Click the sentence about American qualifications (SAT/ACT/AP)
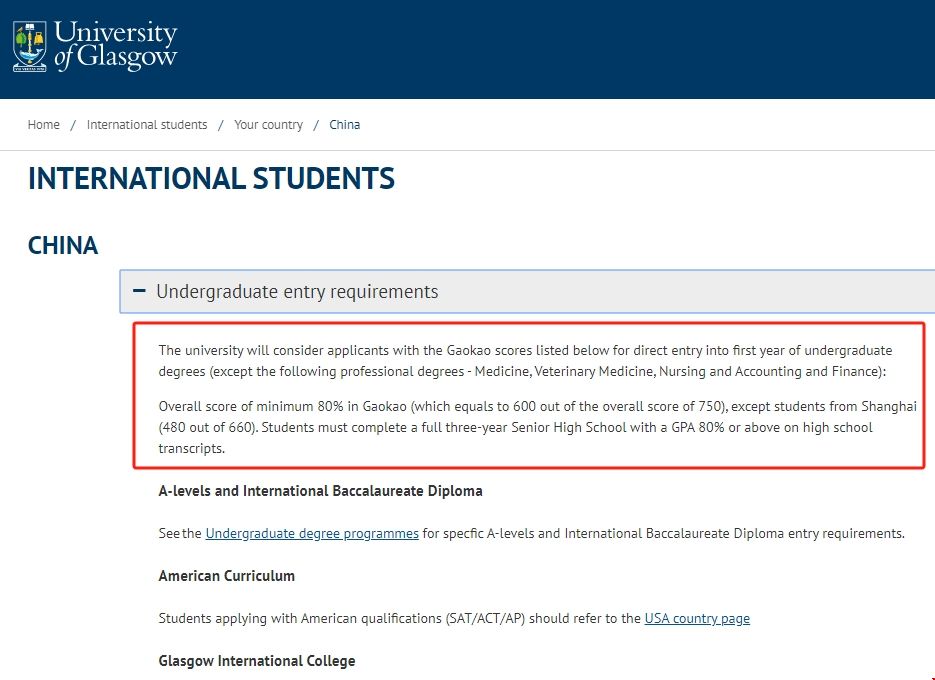This screenshot has width=935, height=680. 400,619
